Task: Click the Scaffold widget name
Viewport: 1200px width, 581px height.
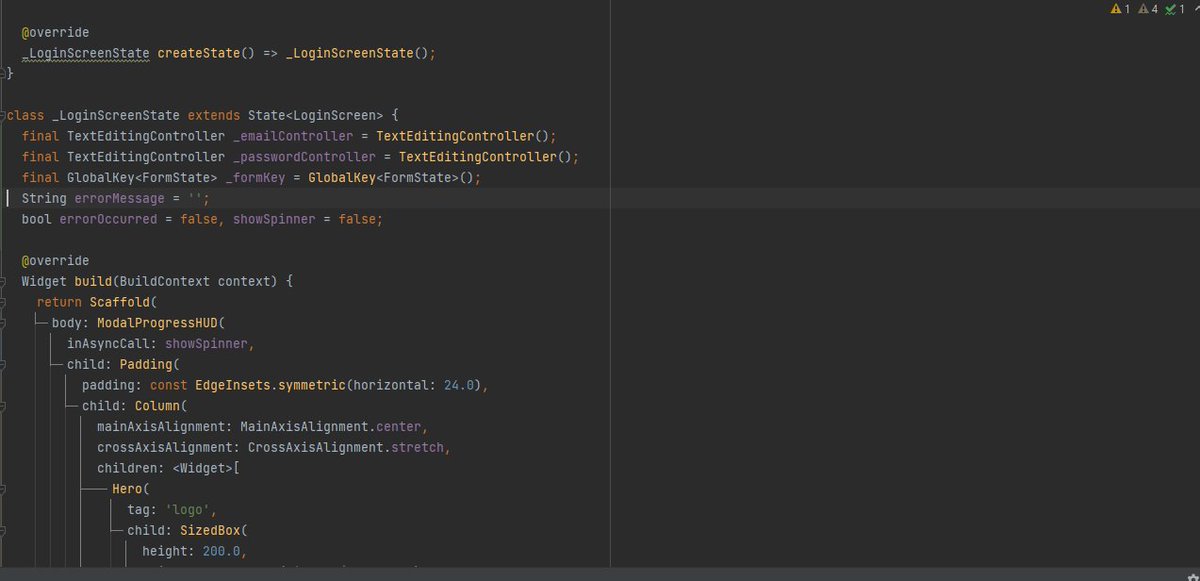Action: coord(119,302)
